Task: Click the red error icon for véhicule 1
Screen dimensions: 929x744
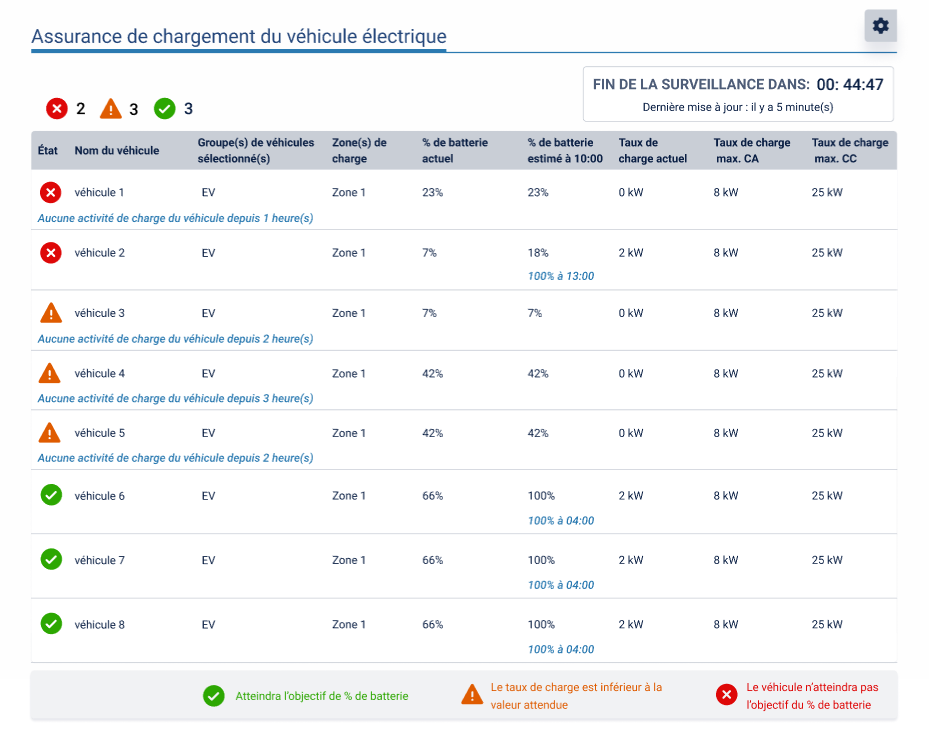Action: point(51,192)
